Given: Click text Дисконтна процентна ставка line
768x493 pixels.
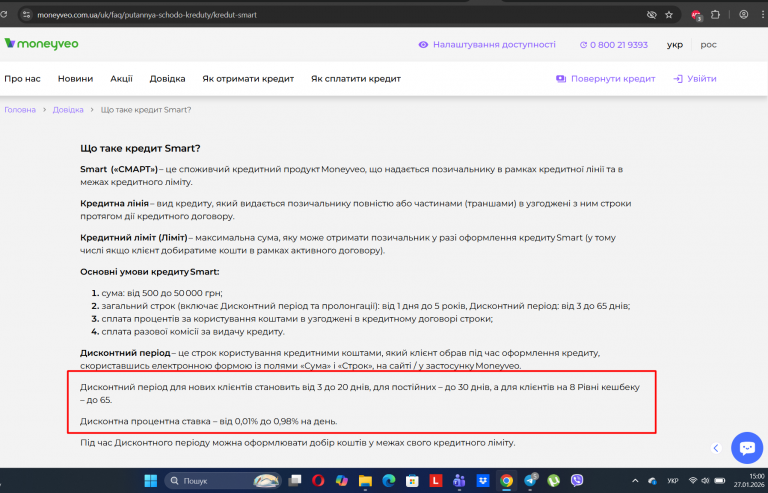Looking at the screenshot, I should point(209,421).
